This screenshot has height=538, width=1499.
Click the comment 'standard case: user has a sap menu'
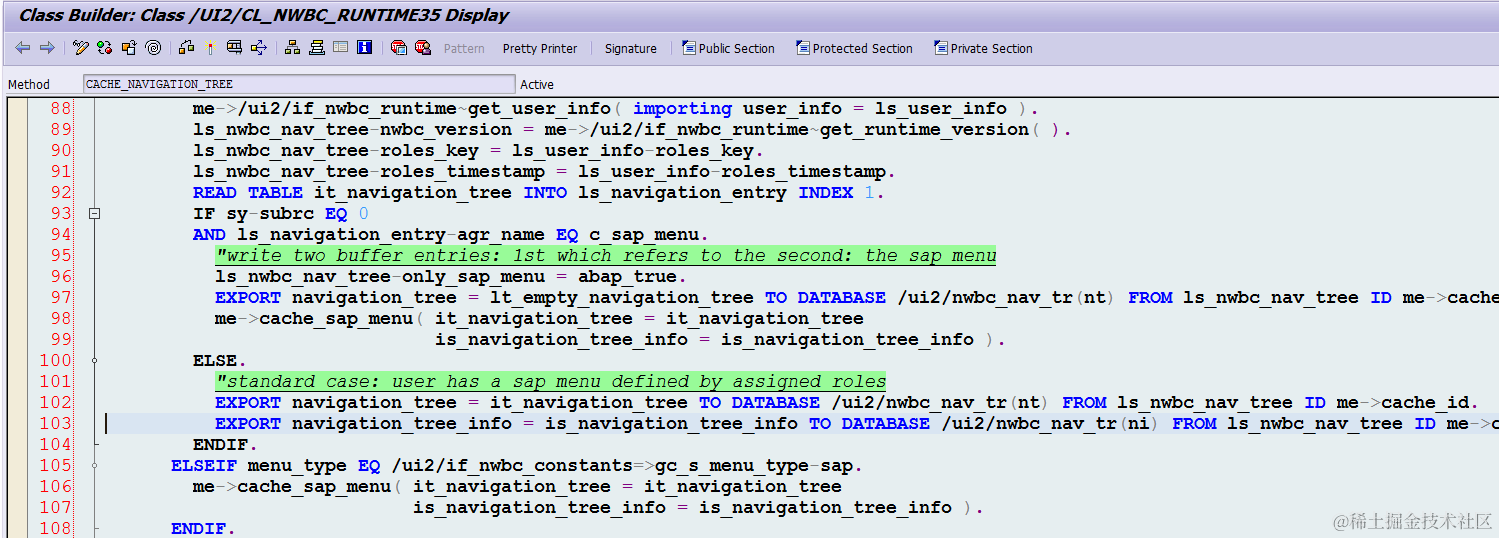point(551,381)
